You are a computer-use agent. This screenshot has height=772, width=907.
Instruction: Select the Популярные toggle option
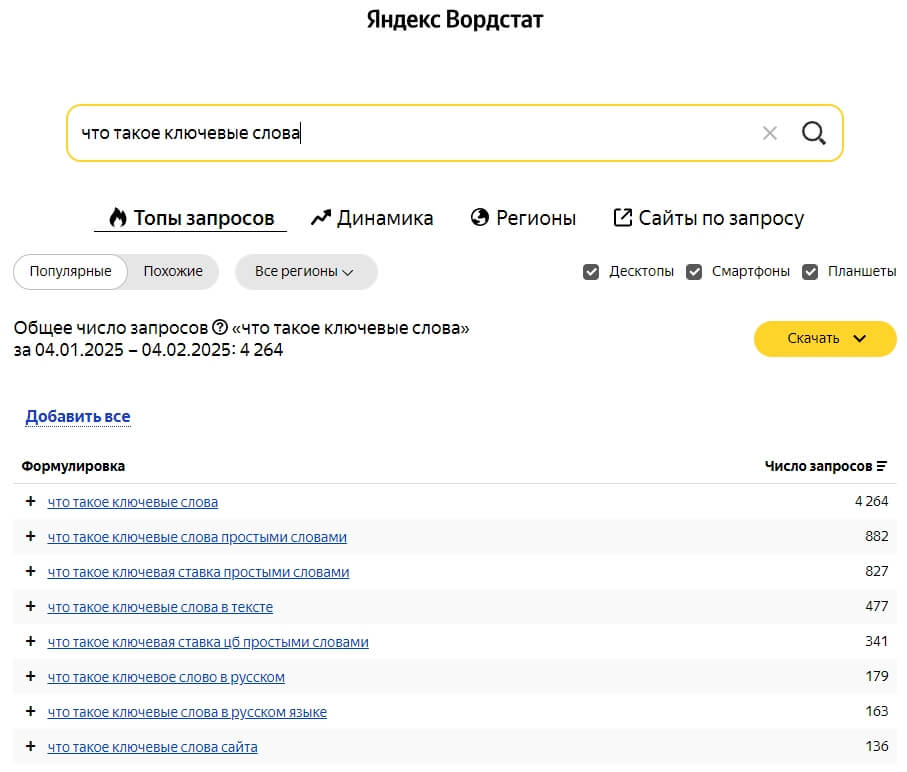pos(70,272)
